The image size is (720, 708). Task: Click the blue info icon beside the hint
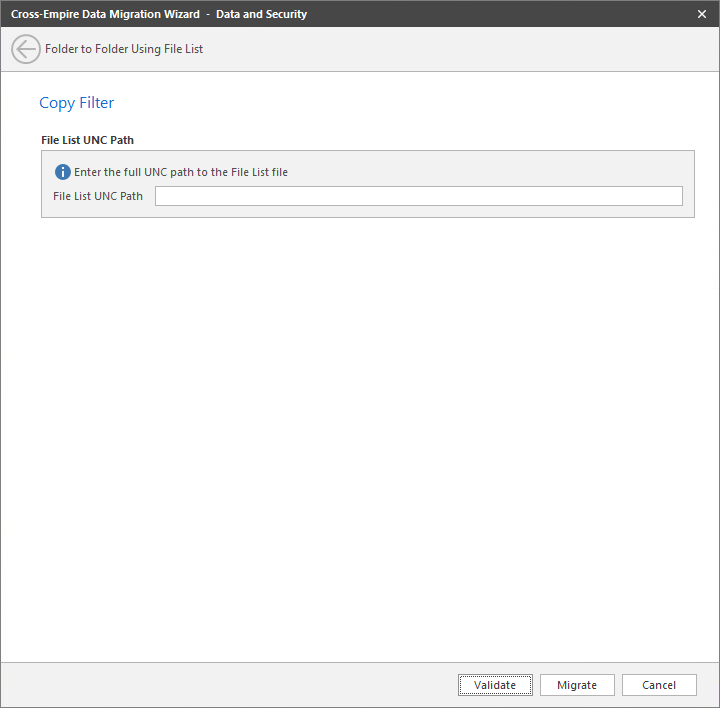click(x=62, y=172)
